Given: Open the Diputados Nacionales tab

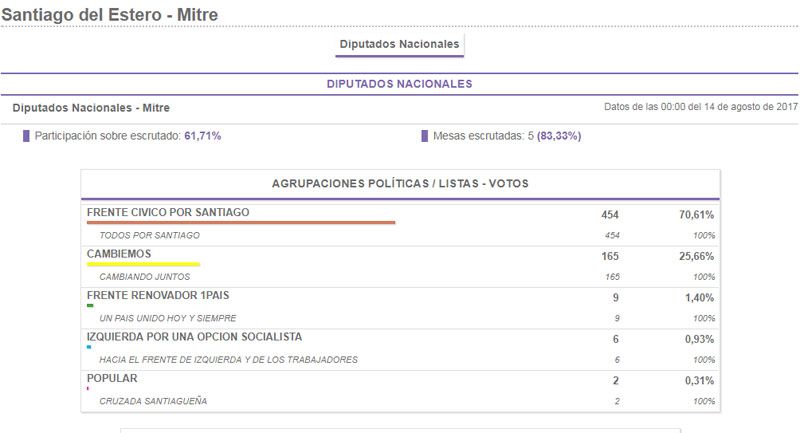Looking at the screenshot, I should point(399,45).
